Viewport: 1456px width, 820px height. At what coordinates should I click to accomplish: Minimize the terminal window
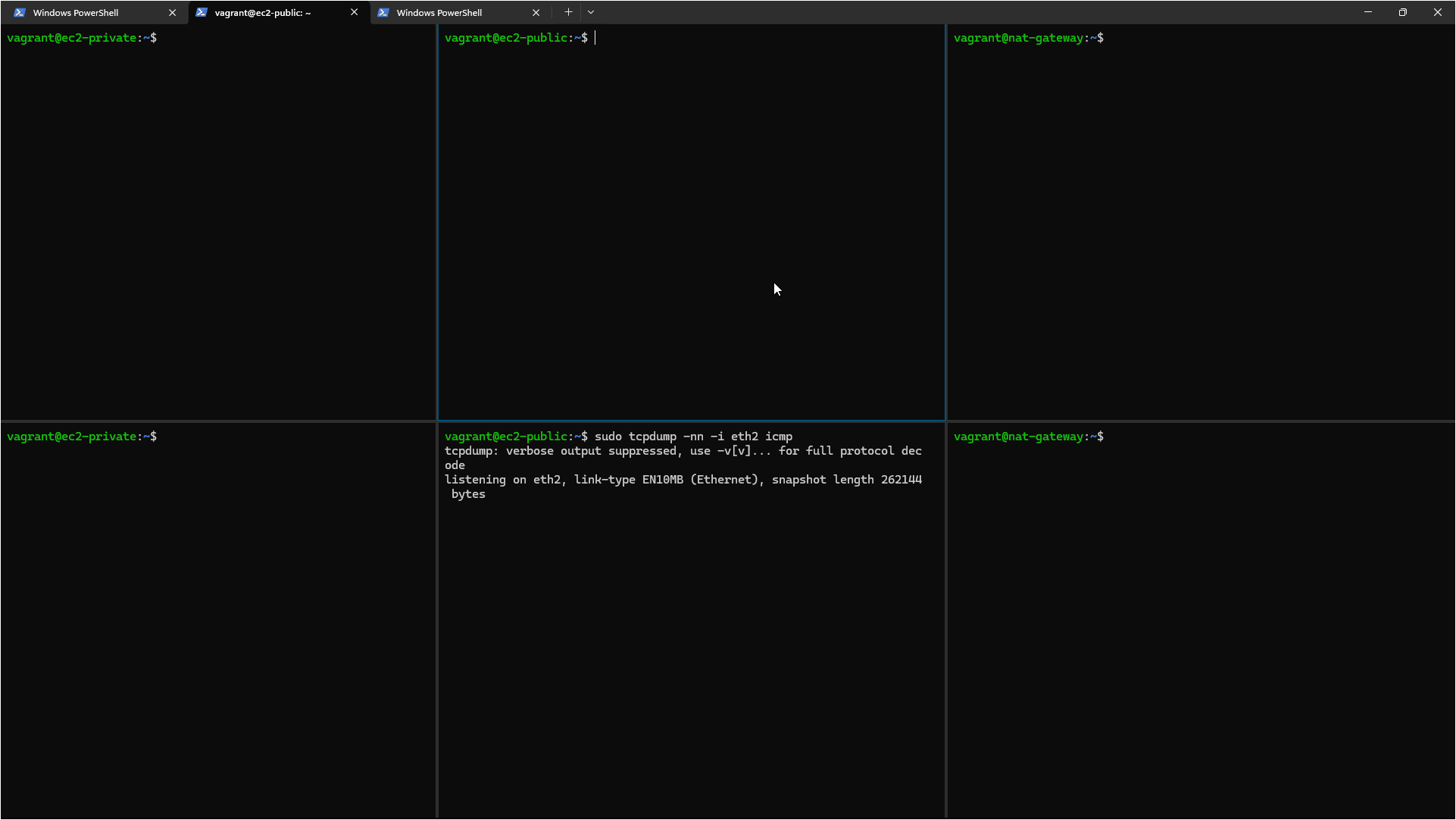point(1368,12)
